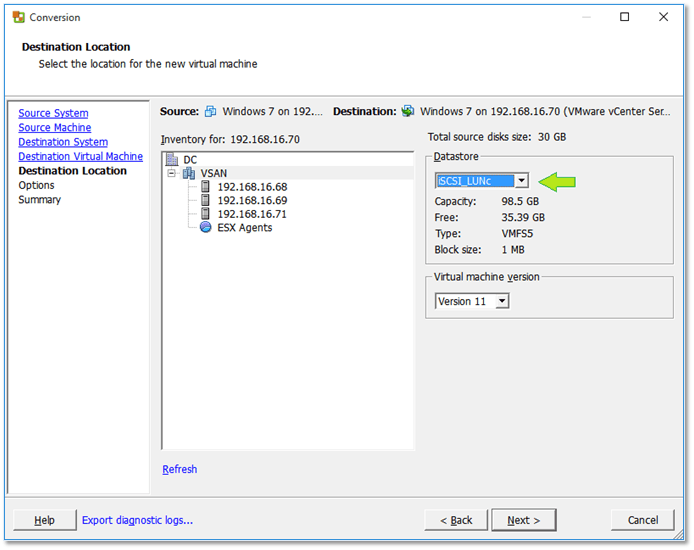
Task: Click the Conversion app icon in title bar
Action: pyautogui.click(x=19, y=17)
